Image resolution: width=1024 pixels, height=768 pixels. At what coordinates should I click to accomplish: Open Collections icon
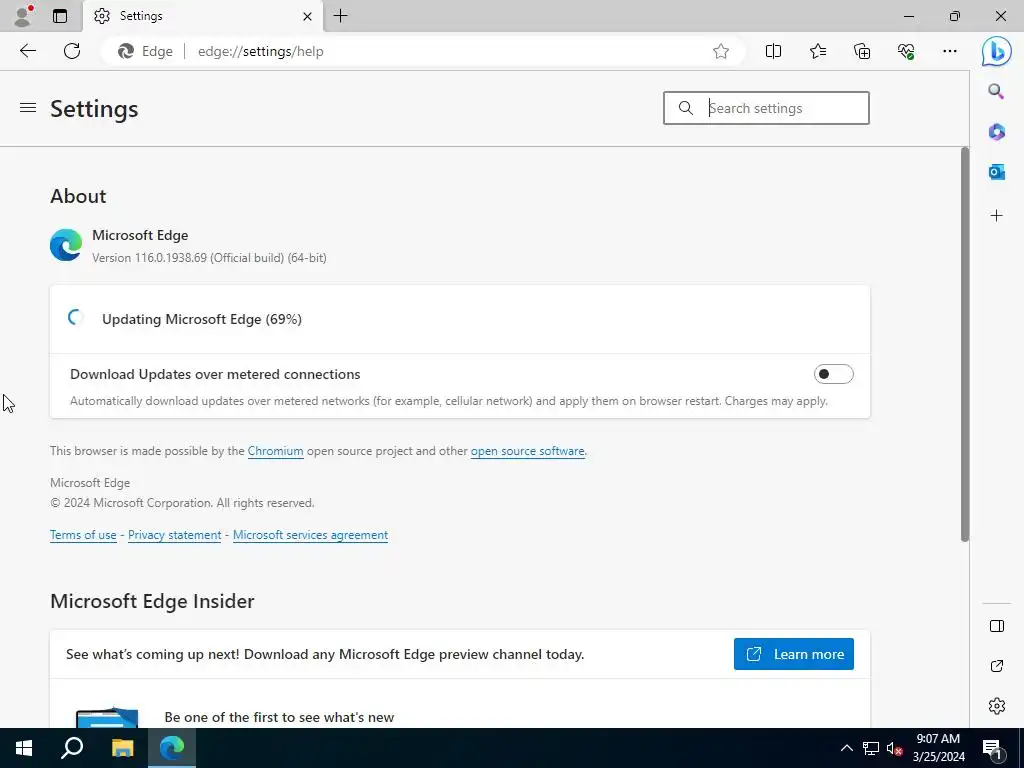(x=862, y=51)
